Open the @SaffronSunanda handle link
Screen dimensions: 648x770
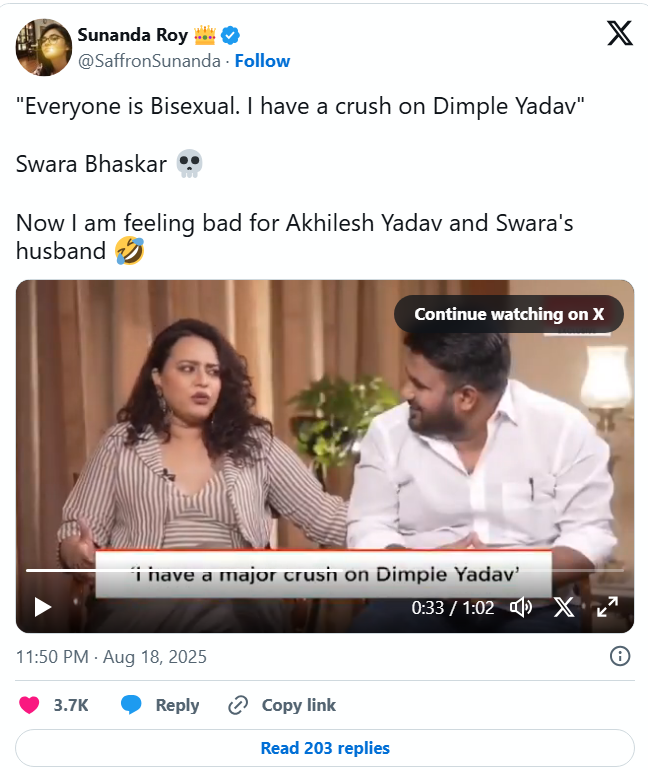[149, 61]
